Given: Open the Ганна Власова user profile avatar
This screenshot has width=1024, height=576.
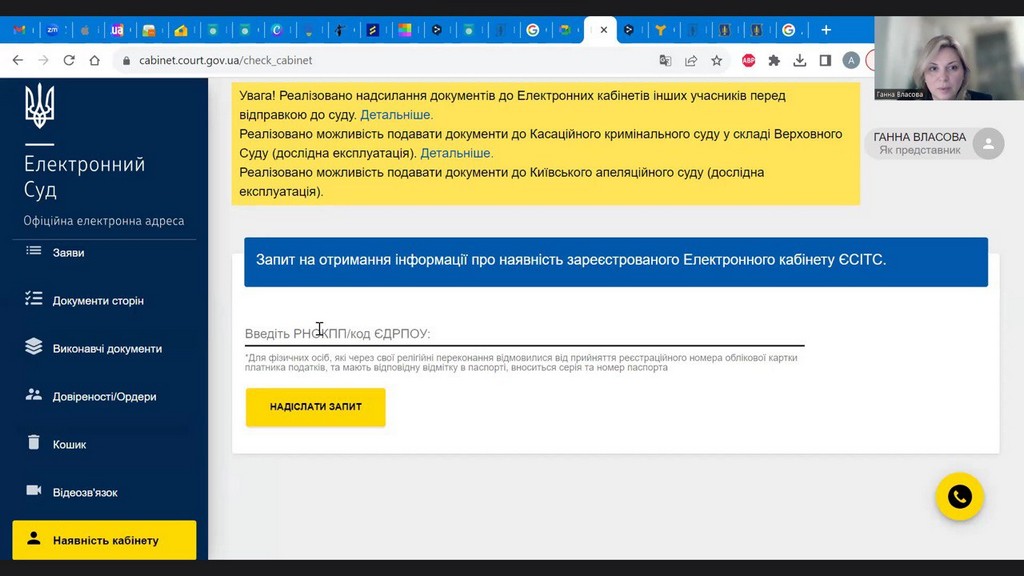Looking at the screenshot, I should [x=988, y=144].
